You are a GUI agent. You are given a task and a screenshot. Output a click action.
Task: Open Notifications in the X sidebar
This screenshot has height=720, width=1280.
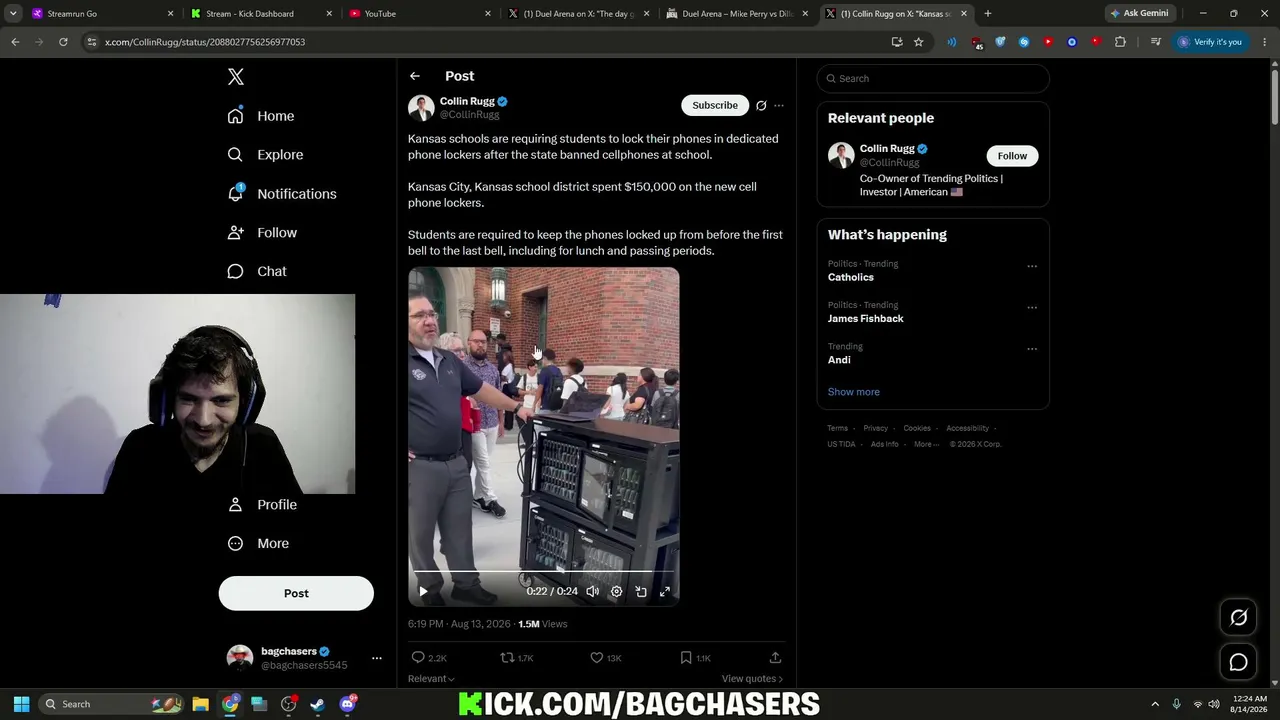click(x=282, y=194)
